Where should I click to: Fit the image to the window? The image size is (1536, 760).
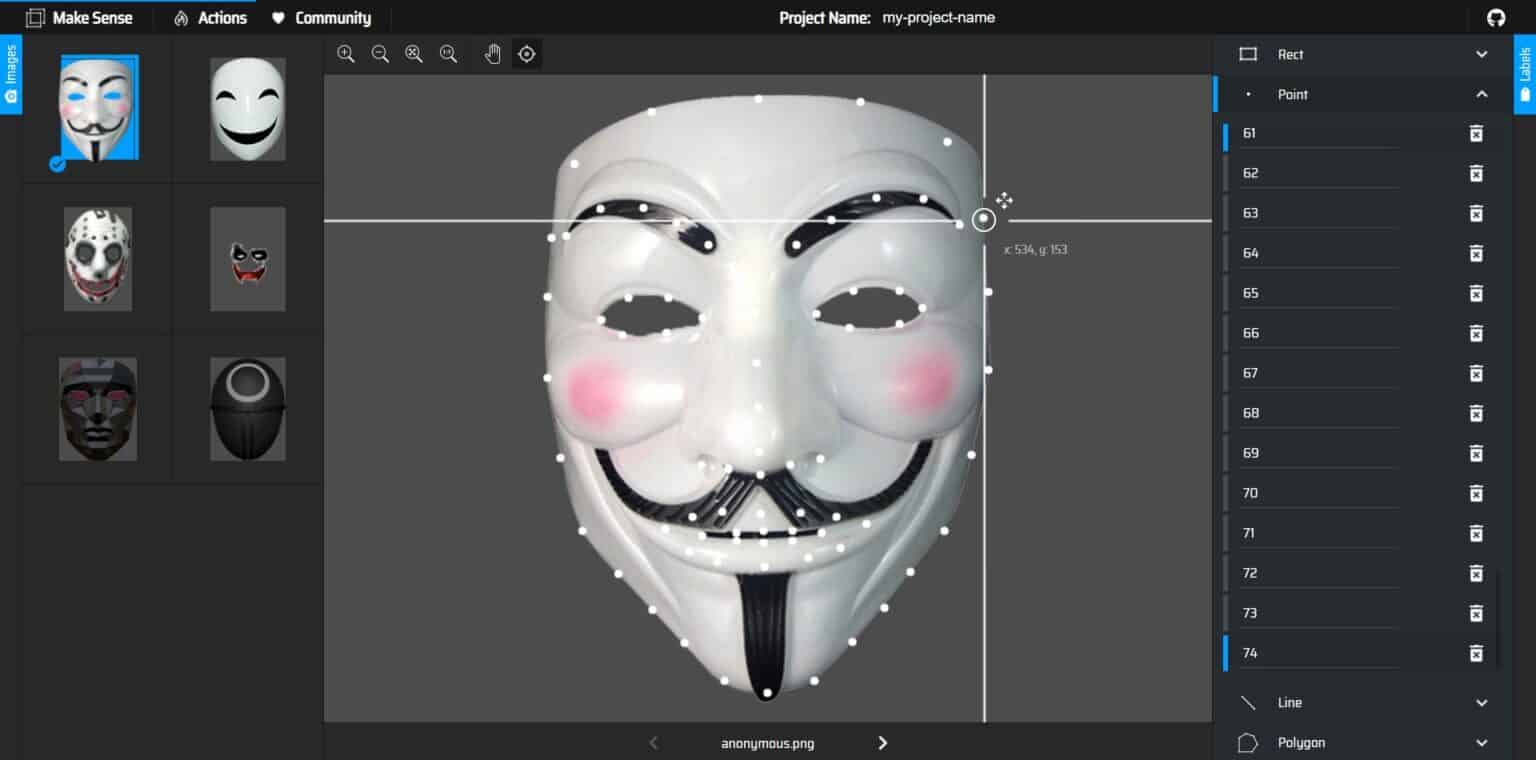coord(414,54)
